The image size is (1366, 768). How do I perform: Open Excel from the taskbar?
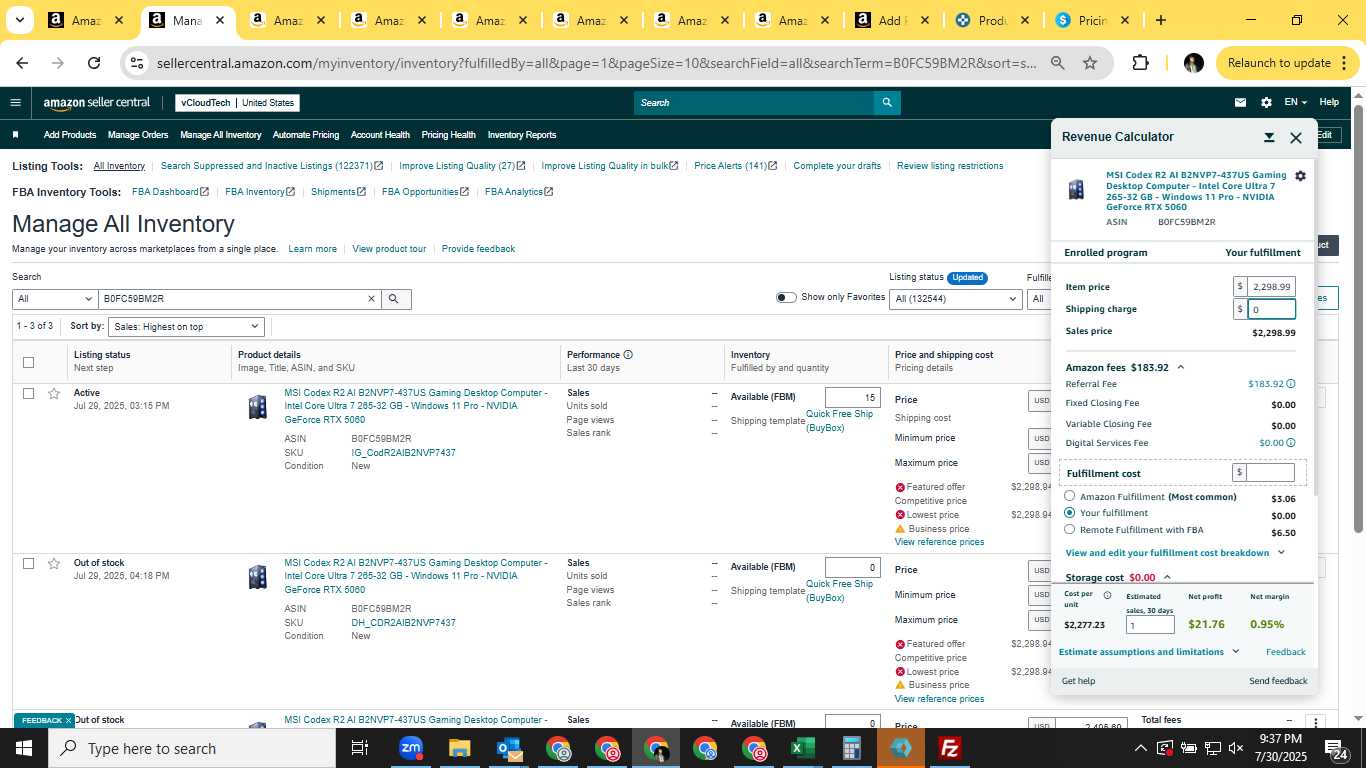tap(803, 748)
